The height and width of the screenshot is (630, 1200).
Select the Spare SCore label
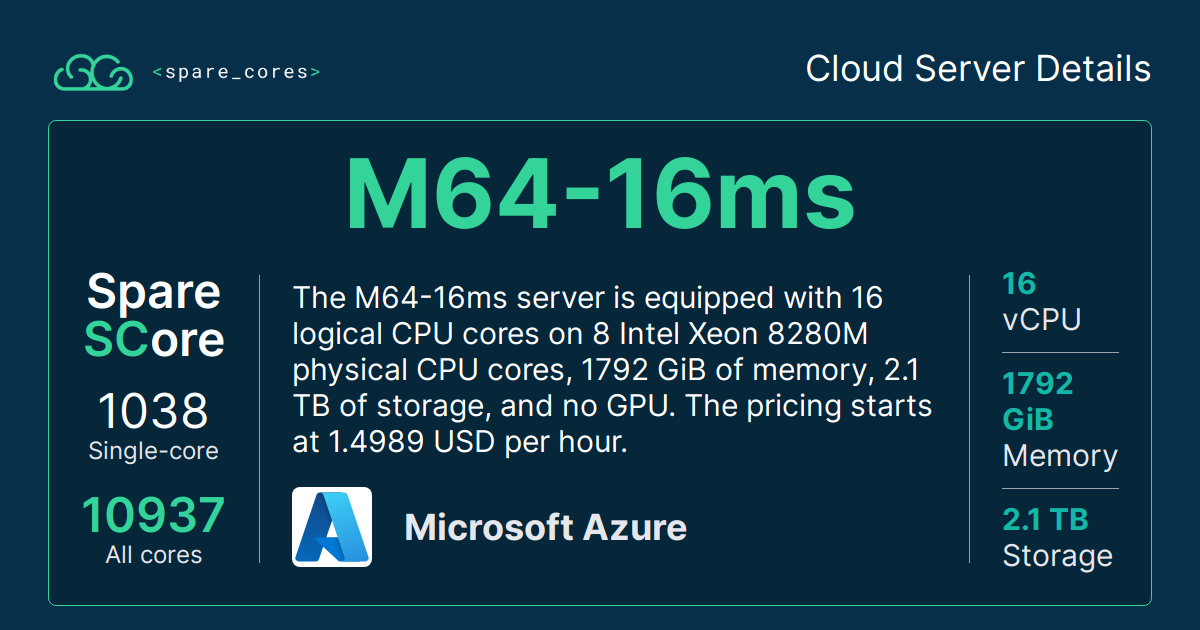pos(154,315)
